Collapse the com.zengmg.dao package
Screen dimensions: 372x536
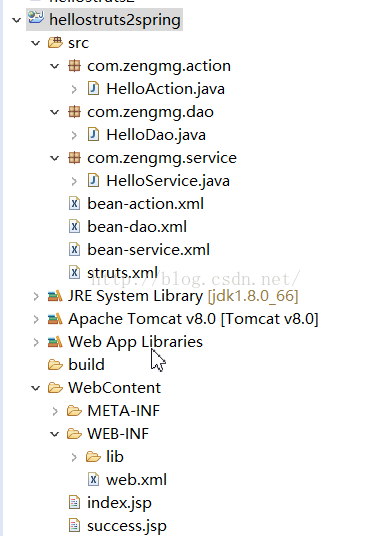pyautogui.click(x=55, y=112)
